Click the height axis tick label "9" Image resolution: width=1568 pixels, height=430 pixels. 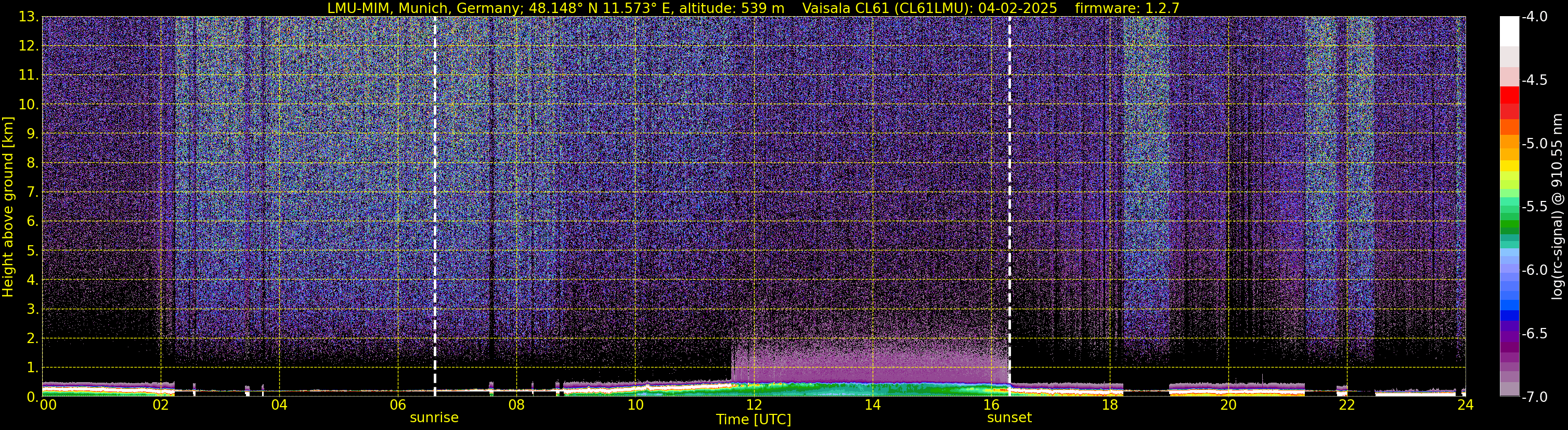tap(32, 134)
